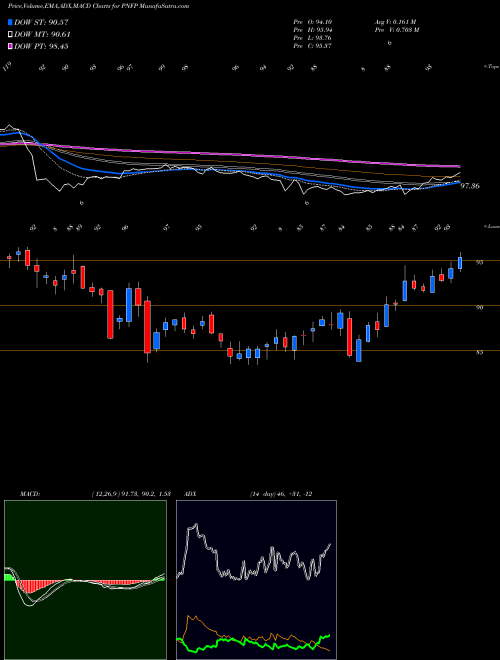This screenshot has height=660, width=500.
Task: Click the 97.86 EMA price label
Action: click(470, 186)
